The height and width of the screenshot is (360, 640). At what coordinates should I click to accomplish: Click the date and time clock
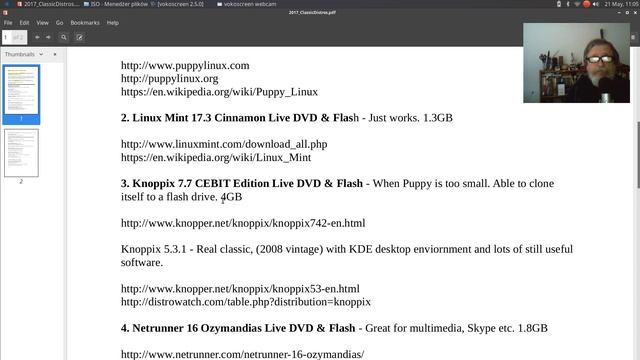622,4
